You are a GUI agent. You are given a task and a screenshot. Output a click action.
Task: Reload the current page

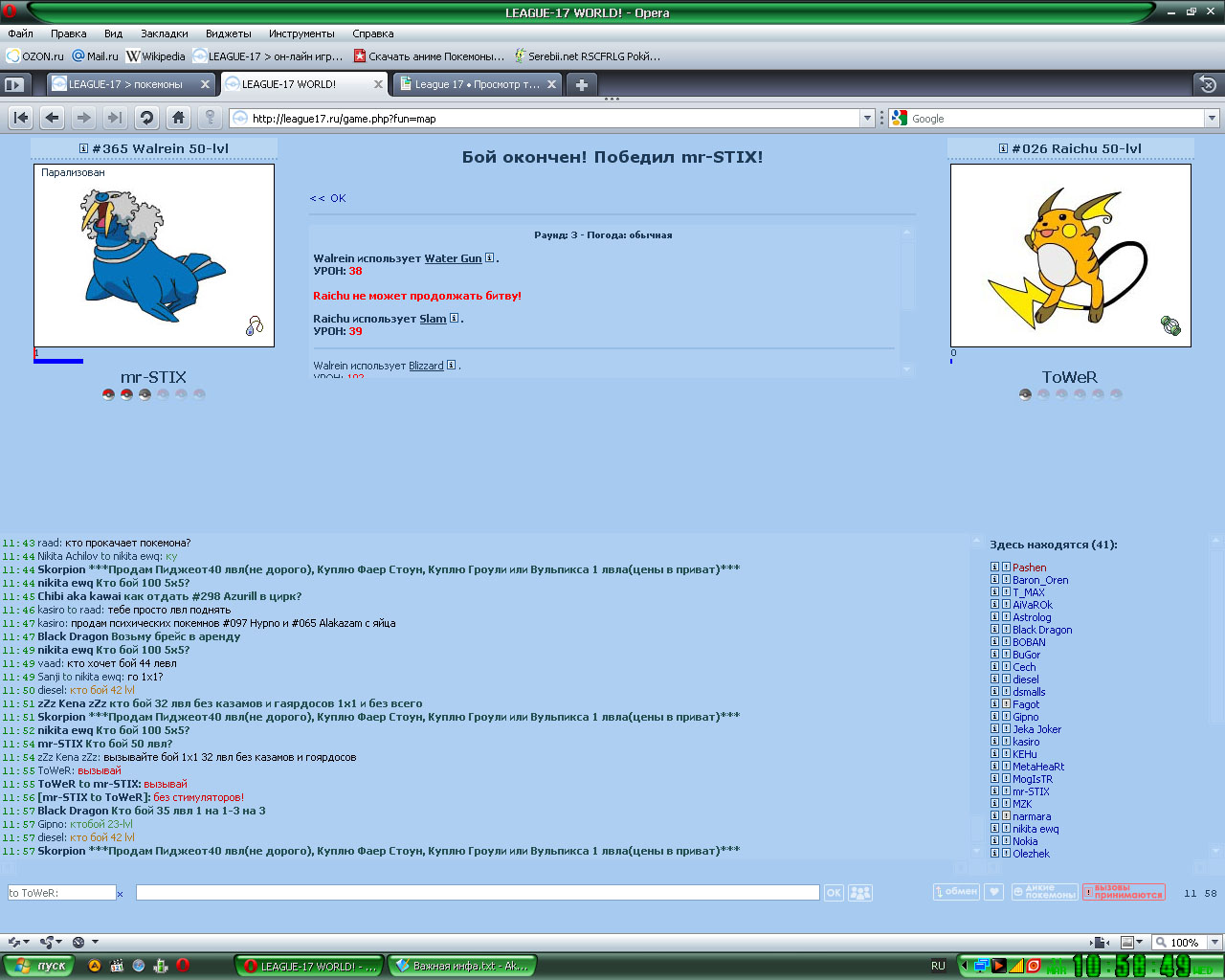coord(146,118)
